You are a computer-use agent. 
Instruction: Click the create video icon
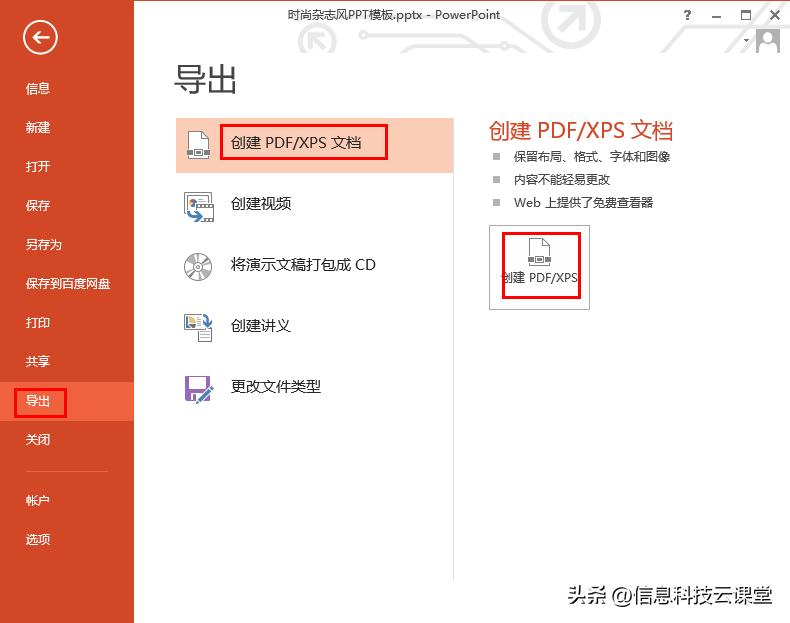199,206
